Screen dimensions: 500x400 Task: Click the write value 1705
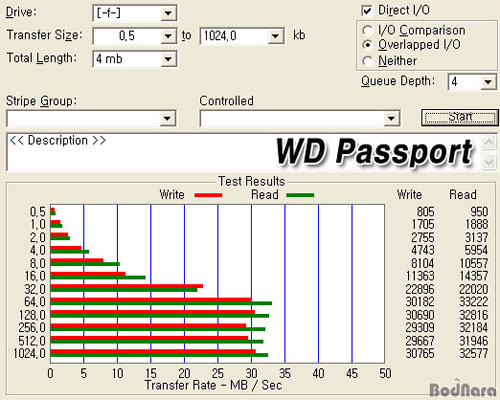pyautogui.click(x=423, y=224)
